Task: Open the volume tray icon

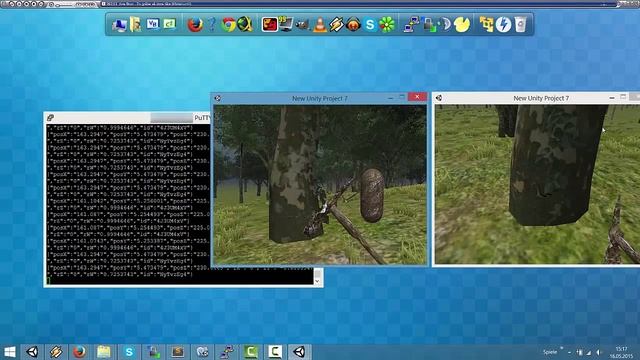Action: [x=599, y=352]
